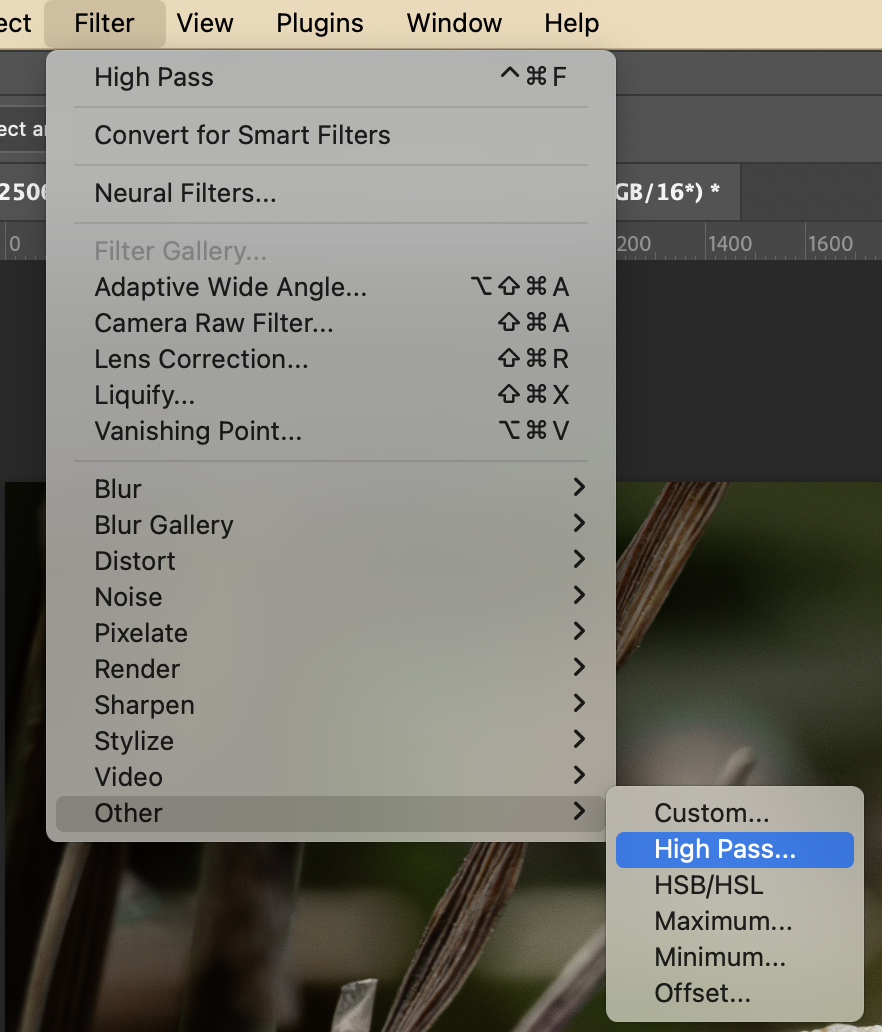
Task: Open the Plugins menu
Action: coord(319,23)
